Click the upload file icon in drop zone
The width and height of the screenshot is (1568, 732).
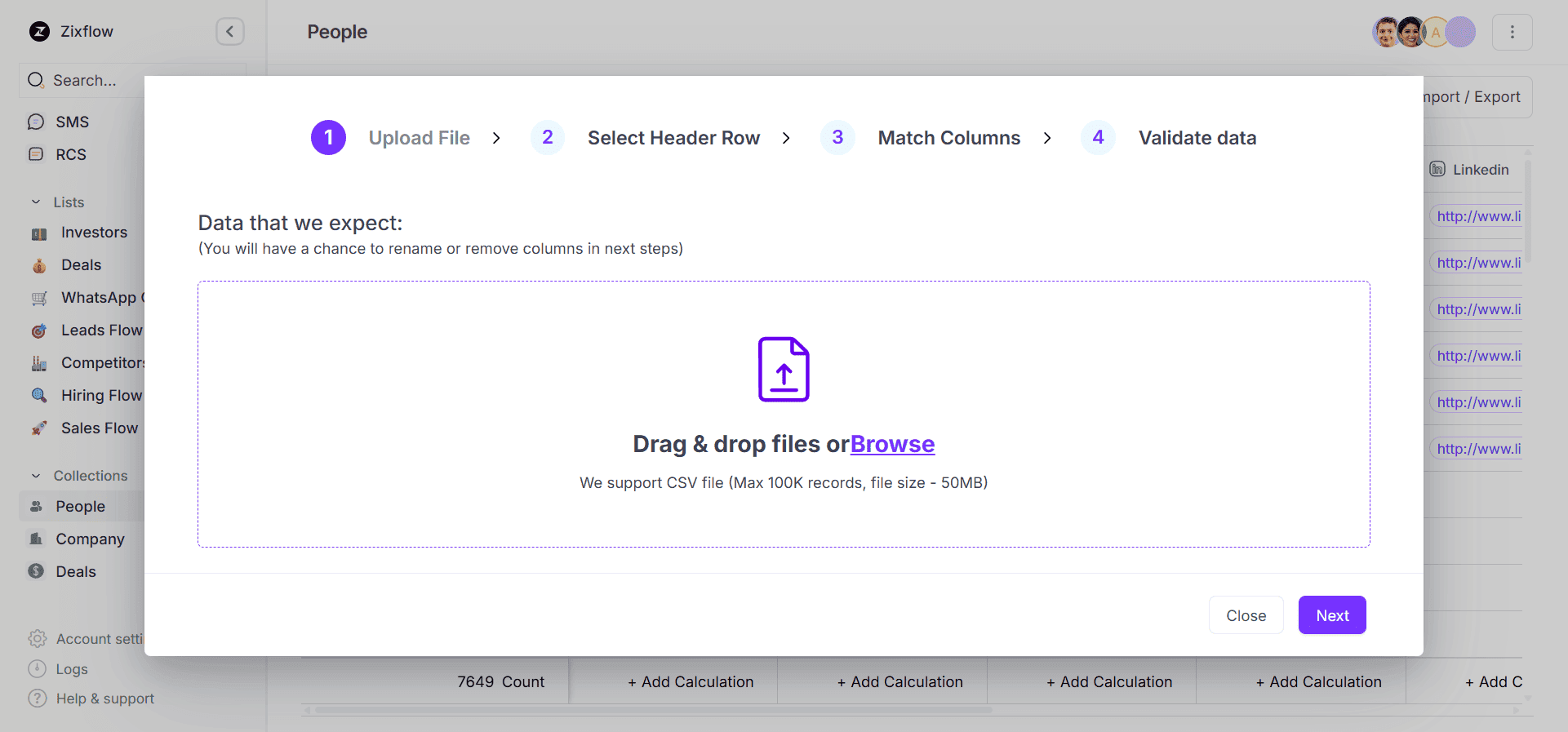784,369
